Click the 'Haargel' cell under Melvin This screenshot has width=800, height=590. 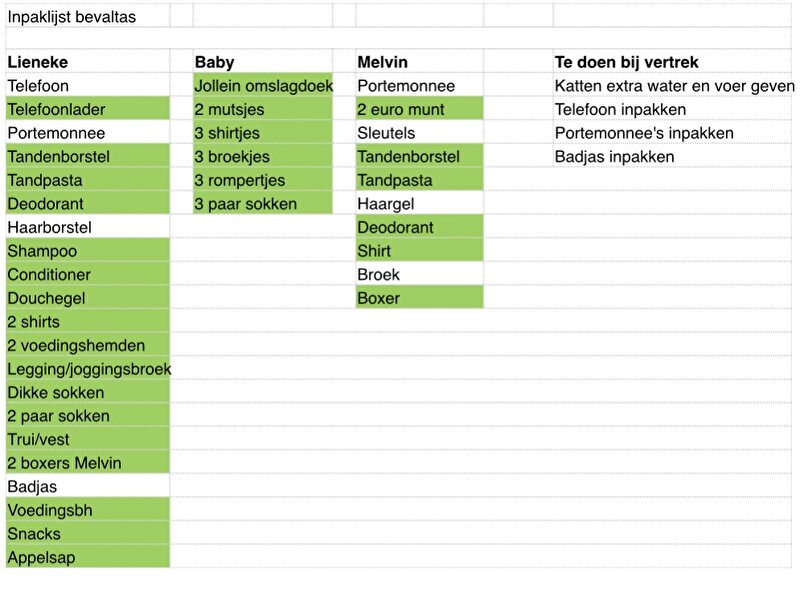[x=419, y=204]
